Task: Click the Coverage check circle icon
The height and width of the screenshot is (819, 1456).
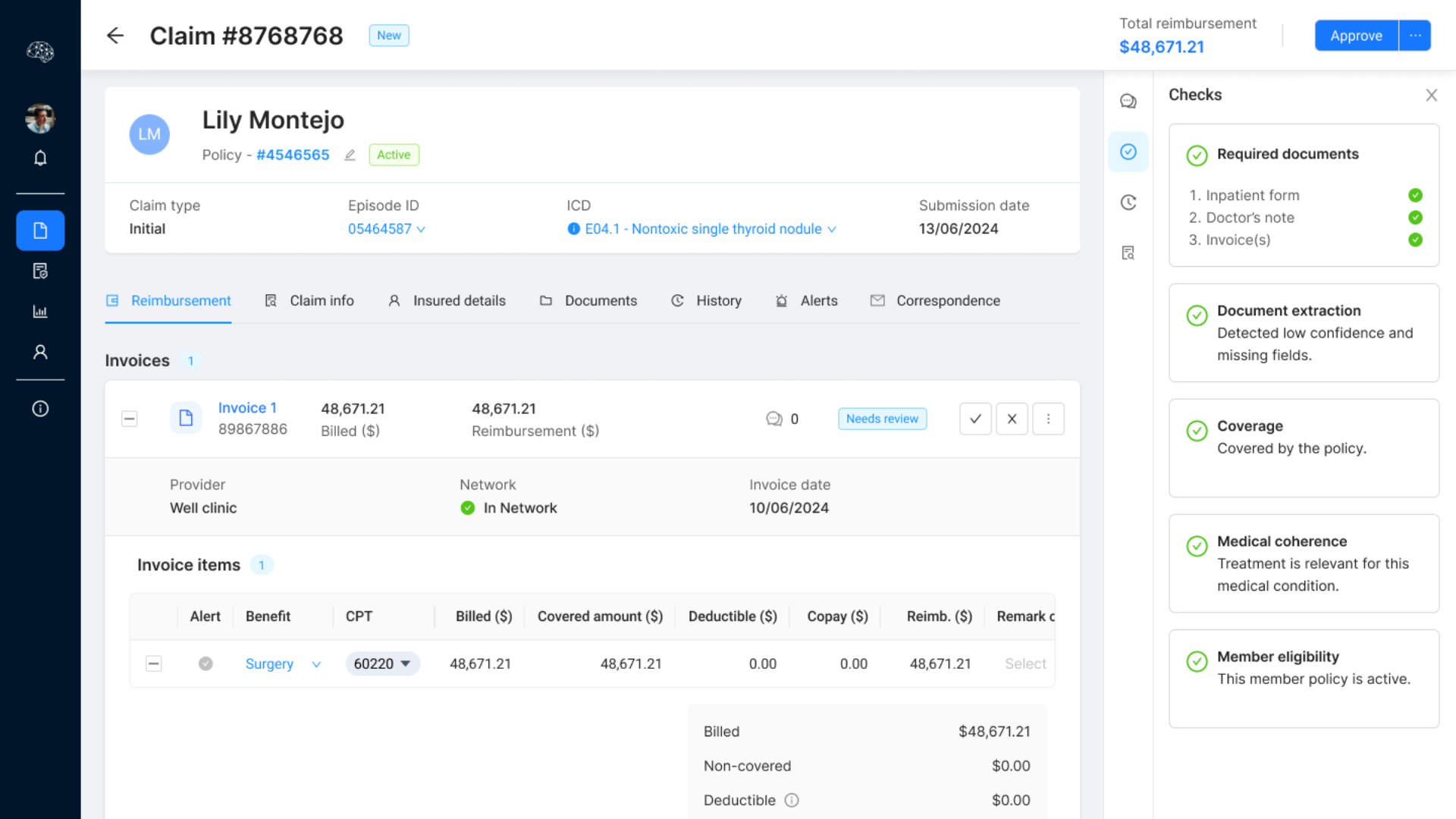Action: point(1197,431)
